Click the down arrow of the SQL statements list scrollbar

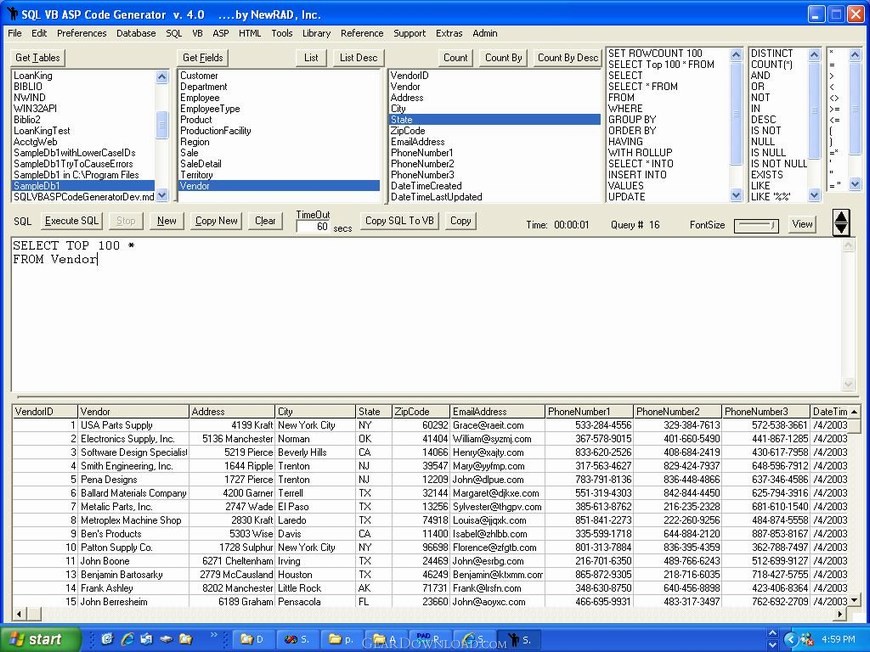(736, 195)
